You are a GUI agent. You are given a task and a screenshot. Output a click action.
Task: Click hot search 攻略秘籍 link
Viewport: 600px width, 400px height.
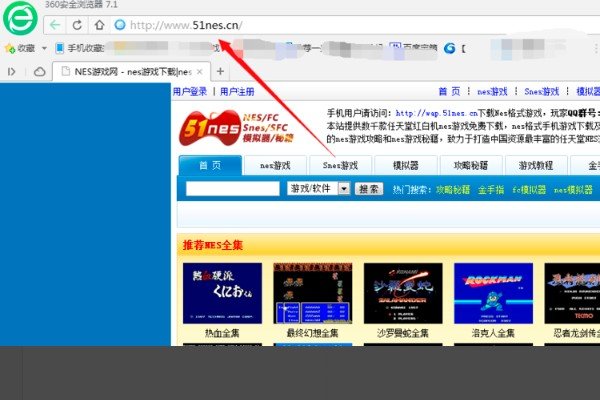tap(453, 189)
